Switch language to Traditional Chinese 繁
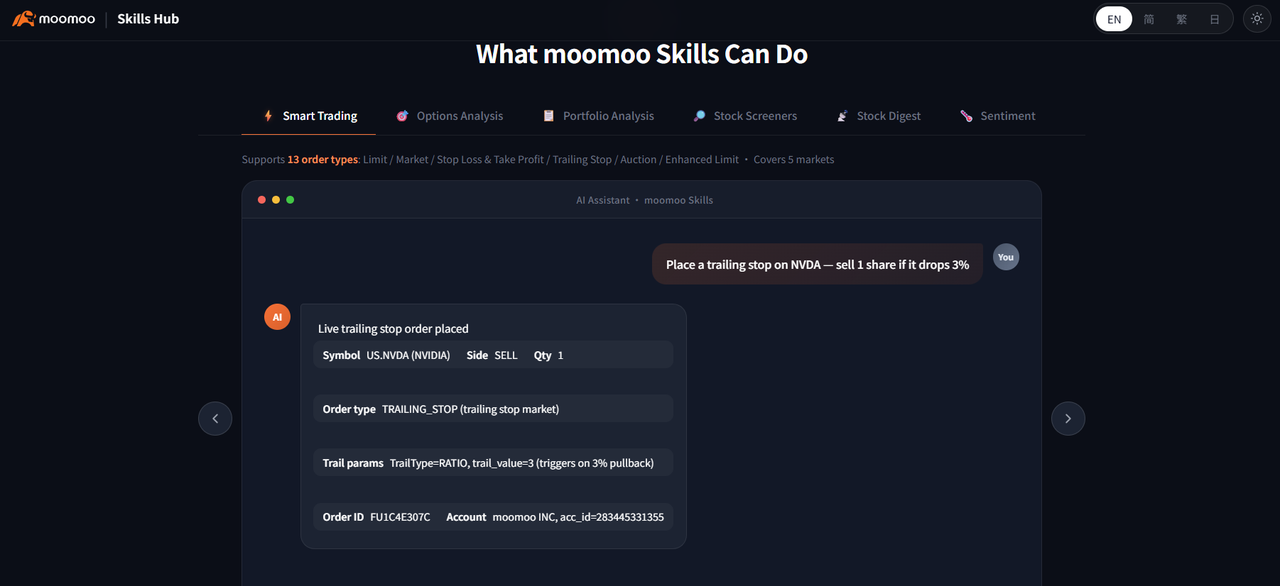The height and width of the screenshot is (586, 1280). coord(1181,19)
